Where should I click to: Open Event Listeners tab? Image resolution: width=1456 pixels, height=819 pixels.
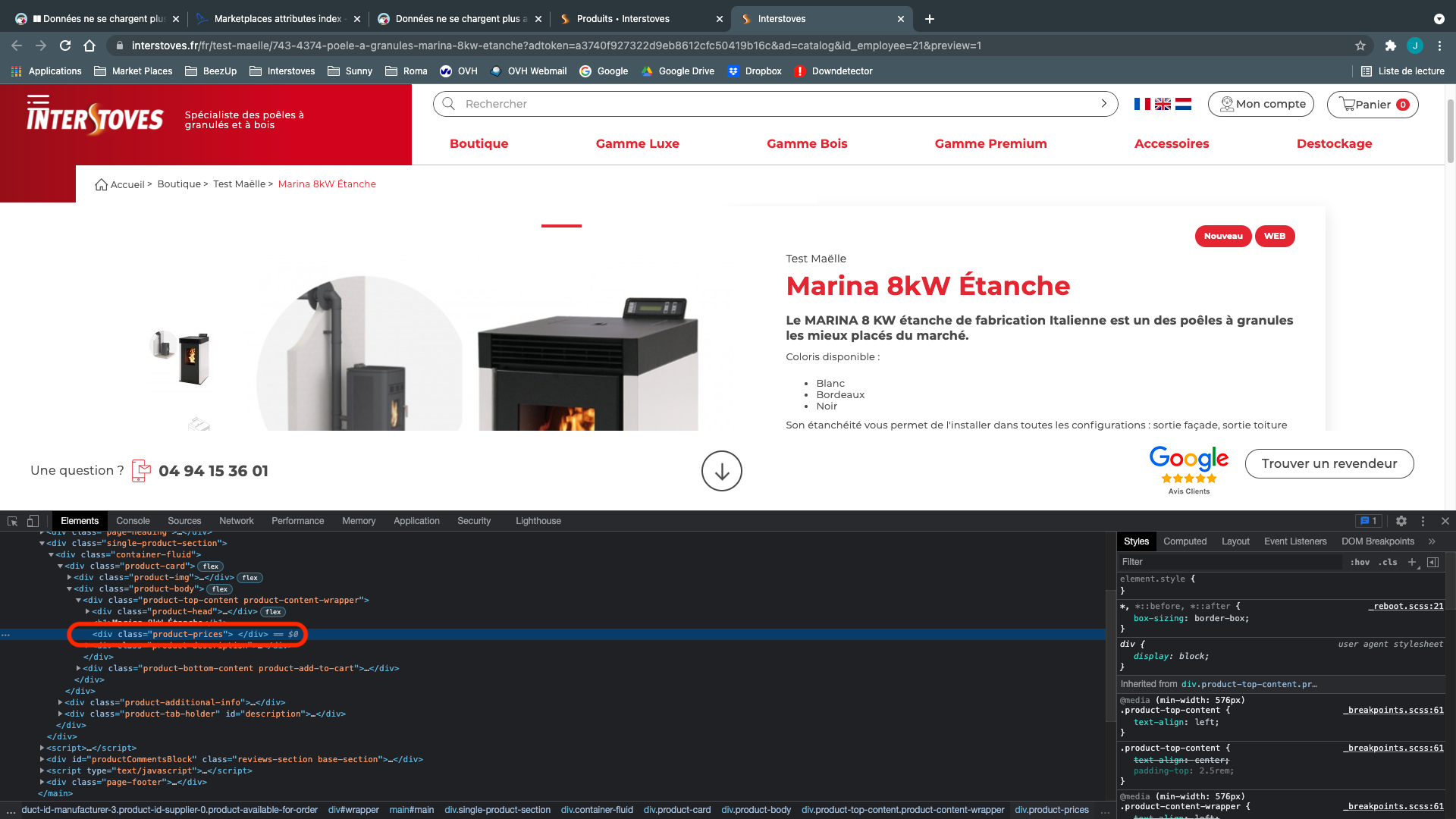1295,541
